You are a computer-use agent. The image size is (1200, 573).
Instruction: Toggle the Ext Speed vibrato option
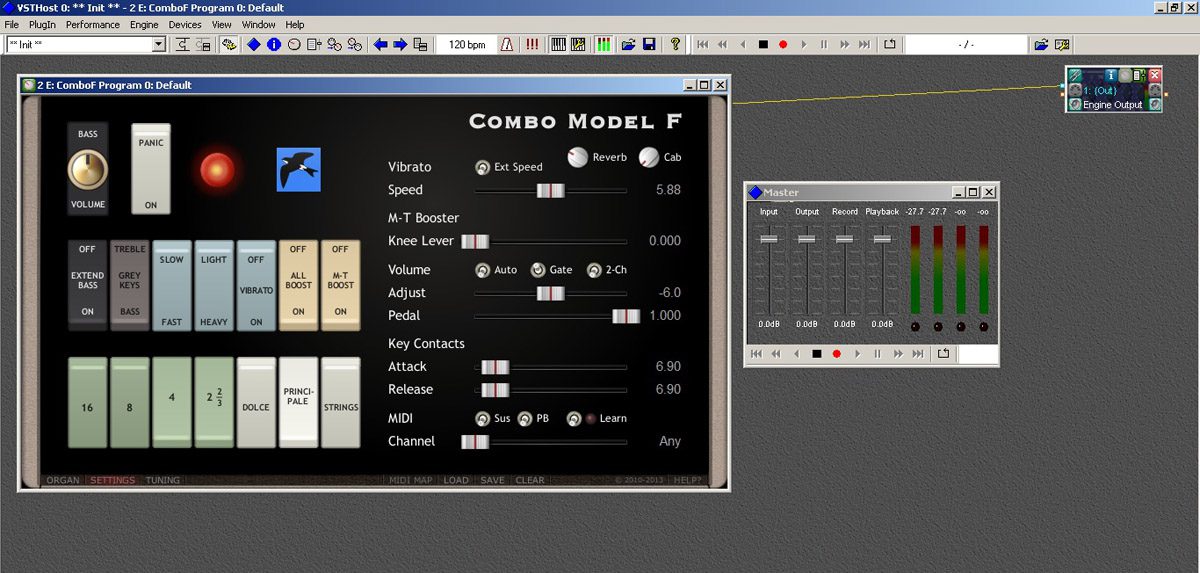(483, 167)
